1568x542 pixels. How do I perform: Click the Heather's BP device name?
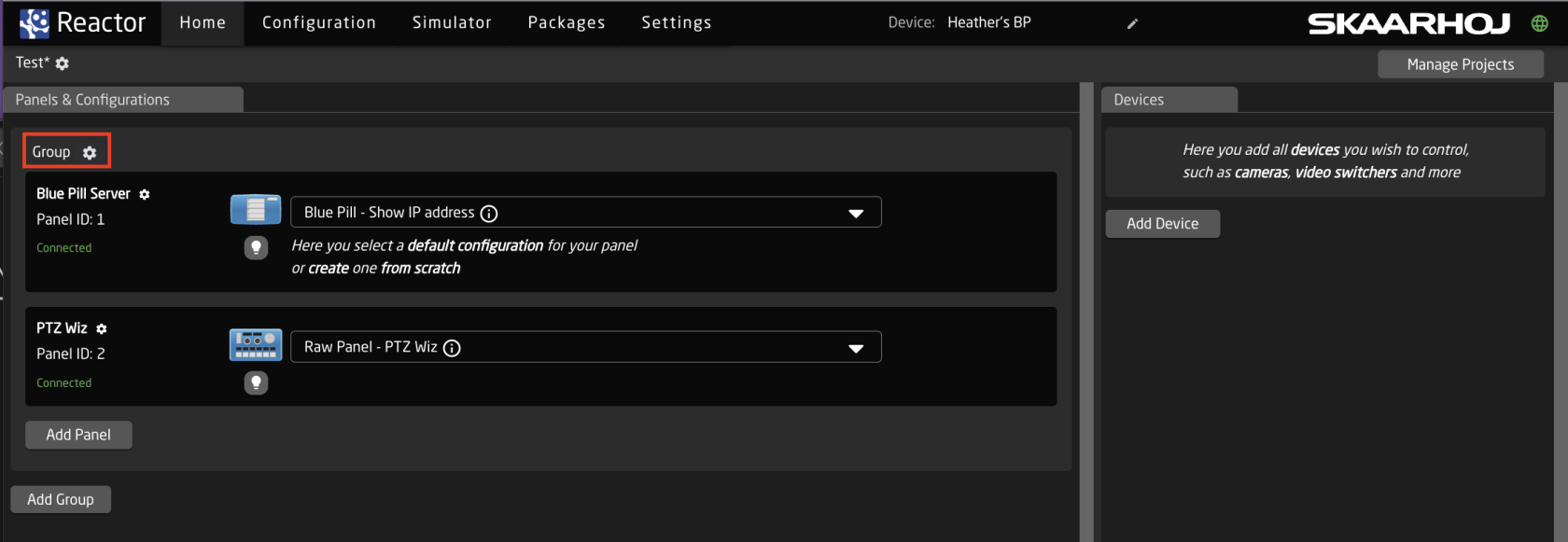click(989, 22)
